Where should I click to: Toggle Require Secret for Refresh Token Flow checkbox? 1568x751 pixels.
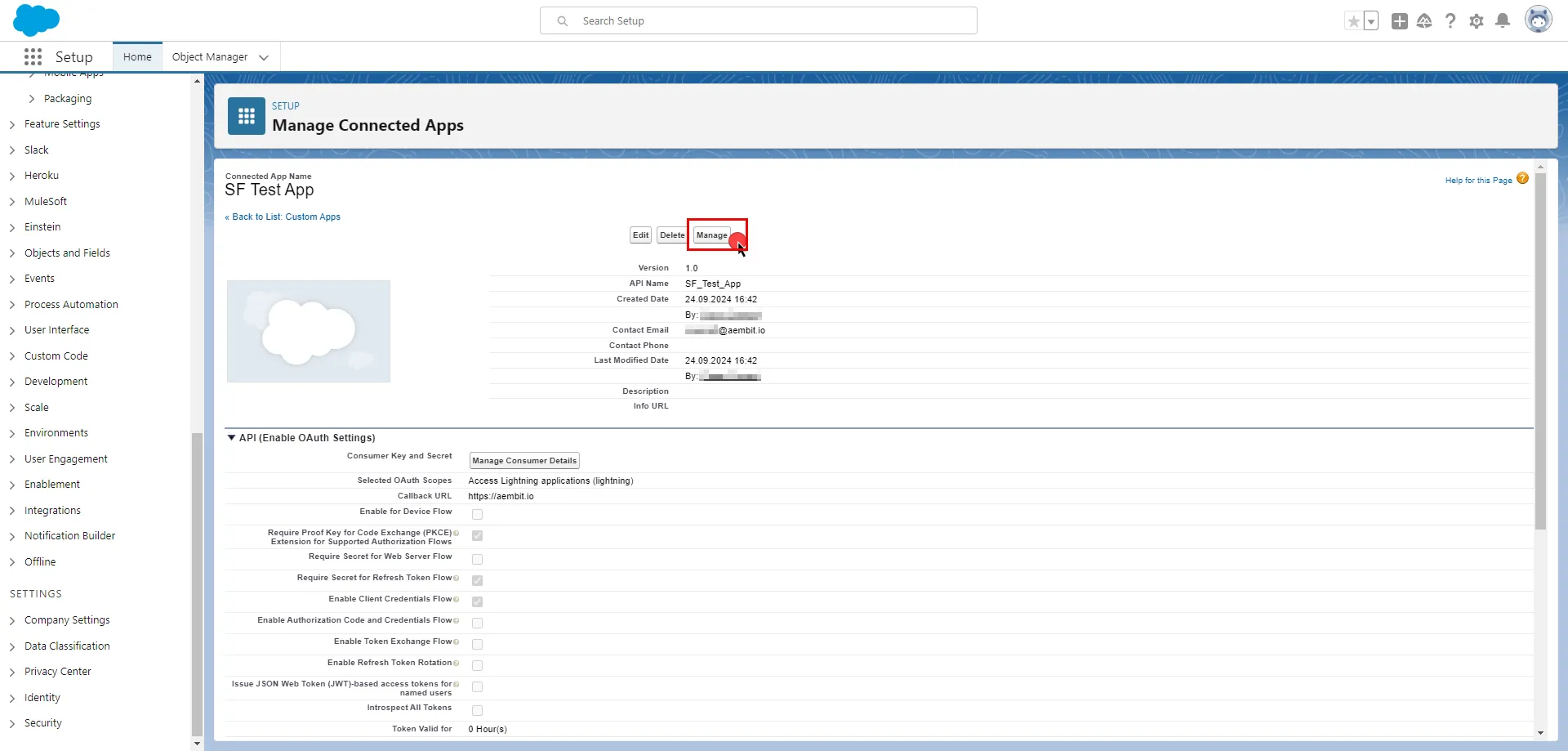pos(477,580)
